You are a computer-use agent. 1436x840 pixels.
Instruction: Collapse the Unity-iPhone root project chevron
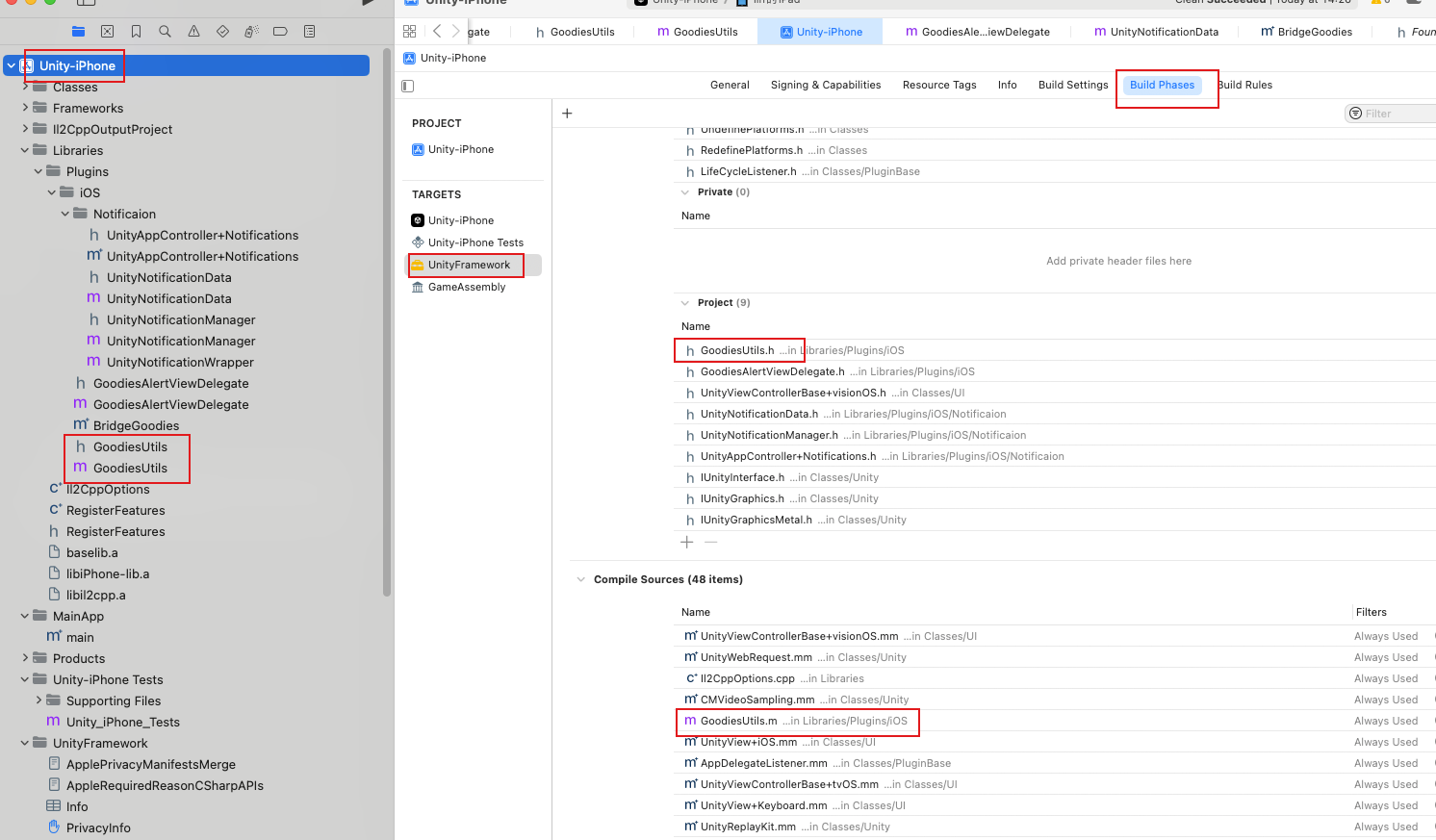pos(11,65)
